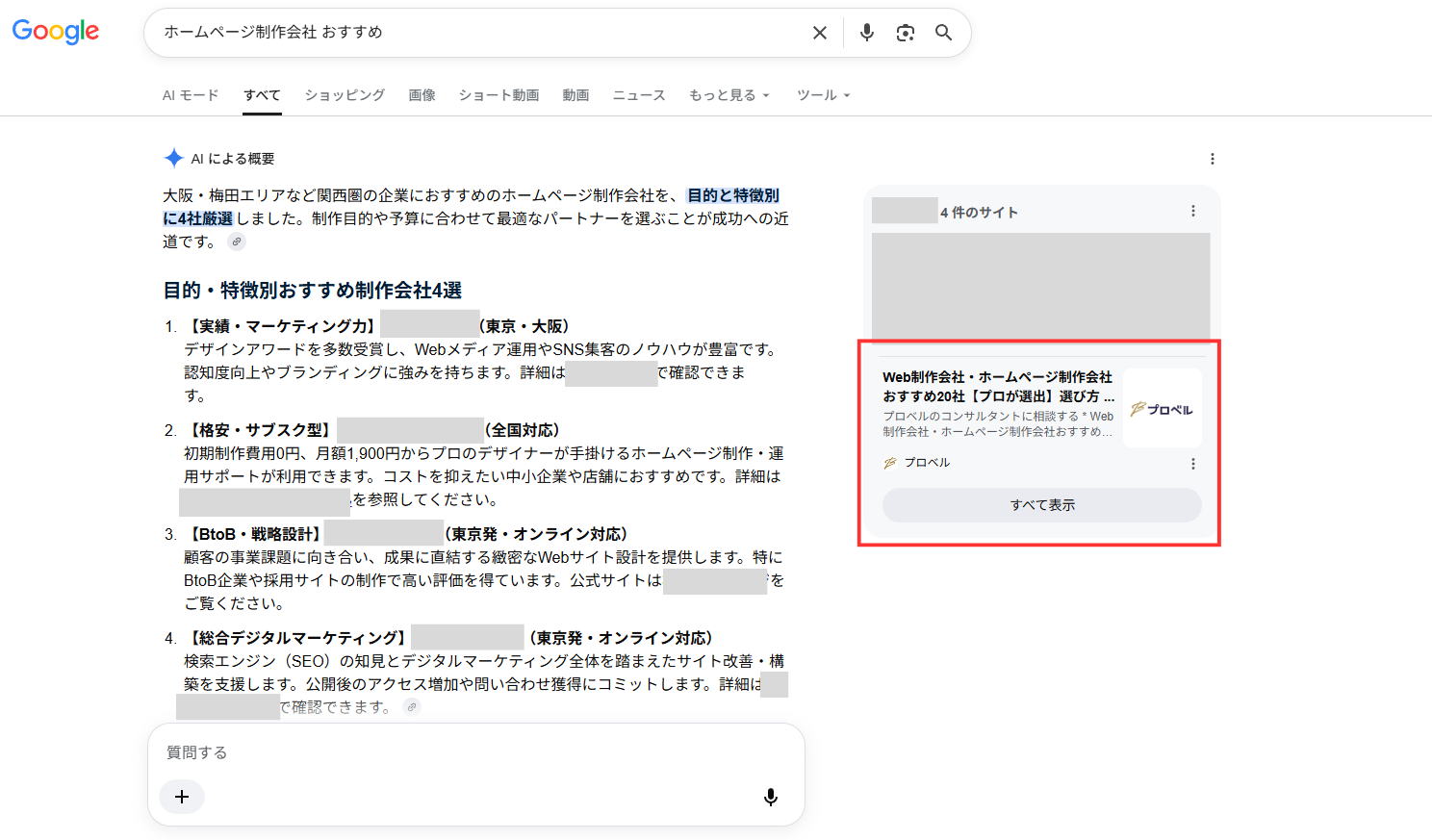Start voice search in top search bar
The height and width of the screenshot is (840, 1432).
(x=867, y=33)
